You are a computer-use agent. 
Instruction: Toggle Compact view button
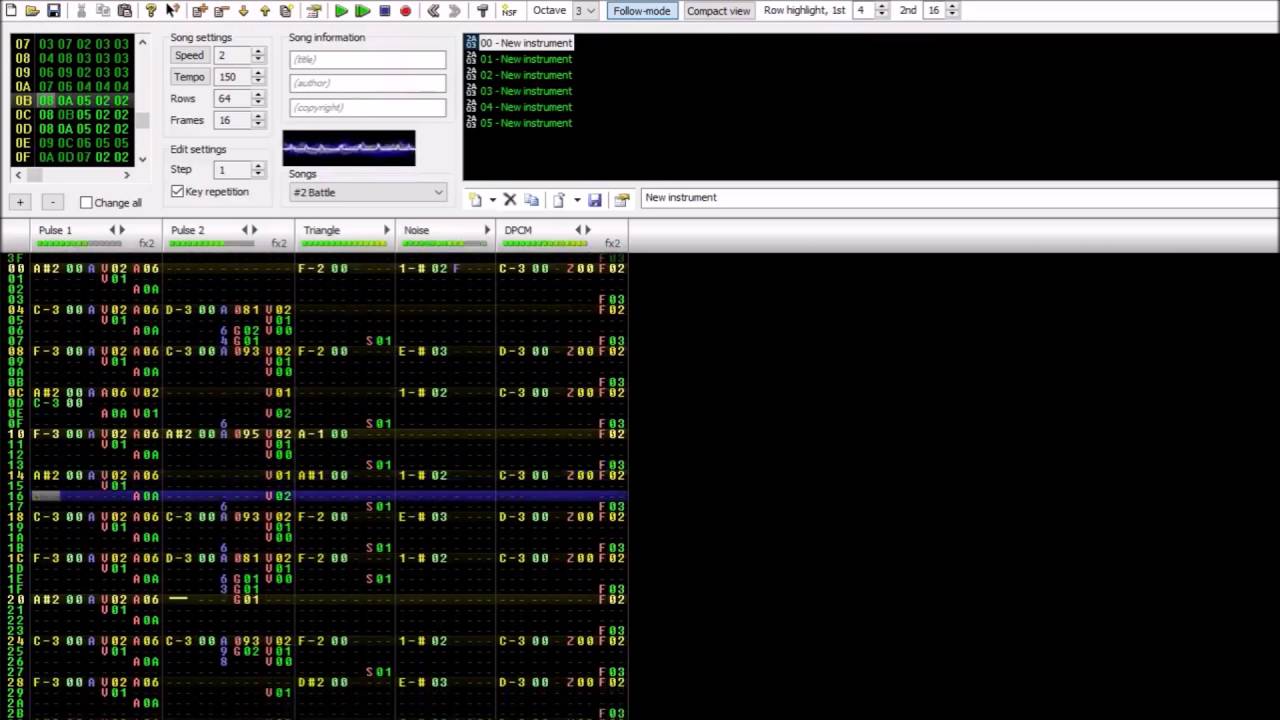pyautogui.click(x=718, y=11)
